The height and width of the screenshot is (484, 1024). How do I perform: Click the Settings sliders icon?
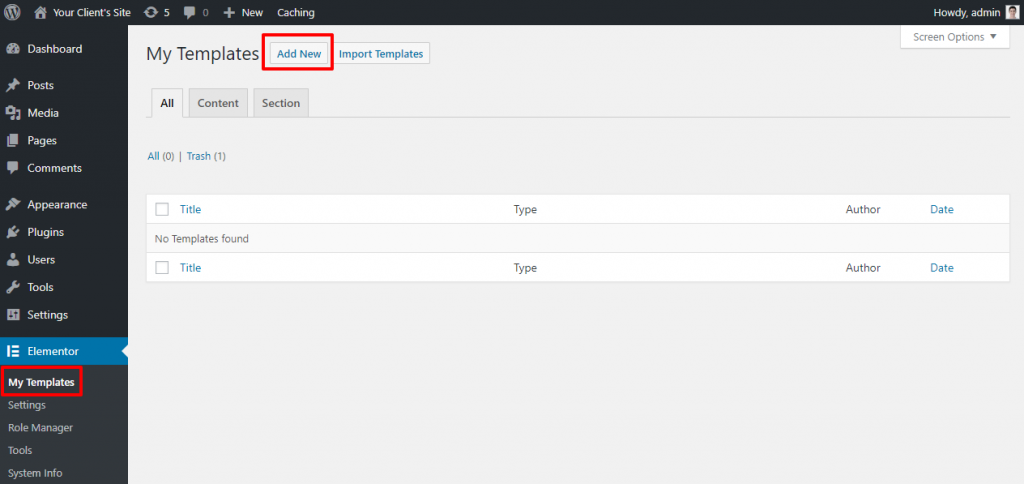coord(12,314)
